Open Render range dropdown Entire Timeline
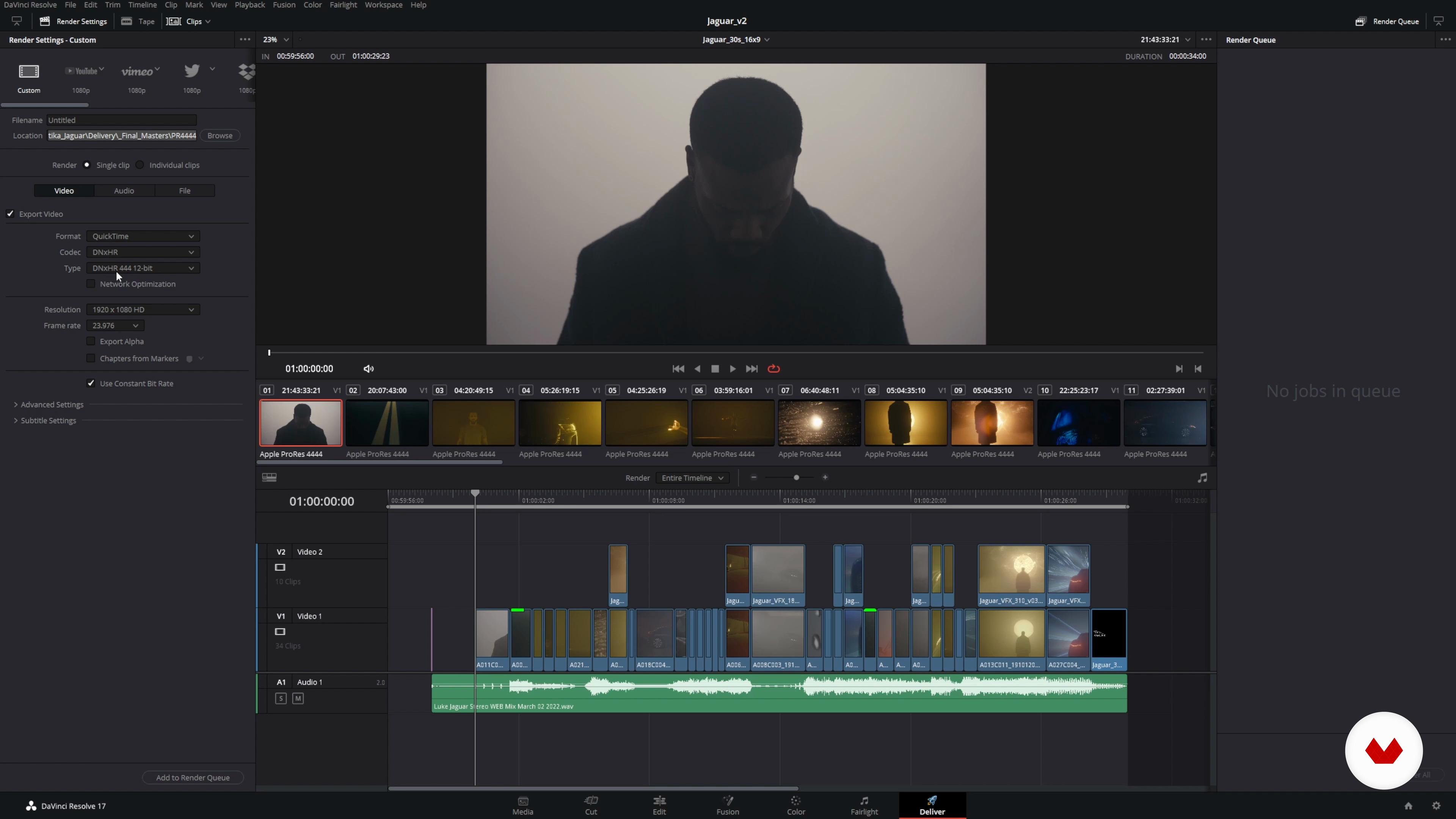Screen dimensions: 1456x819 (692, 478)
